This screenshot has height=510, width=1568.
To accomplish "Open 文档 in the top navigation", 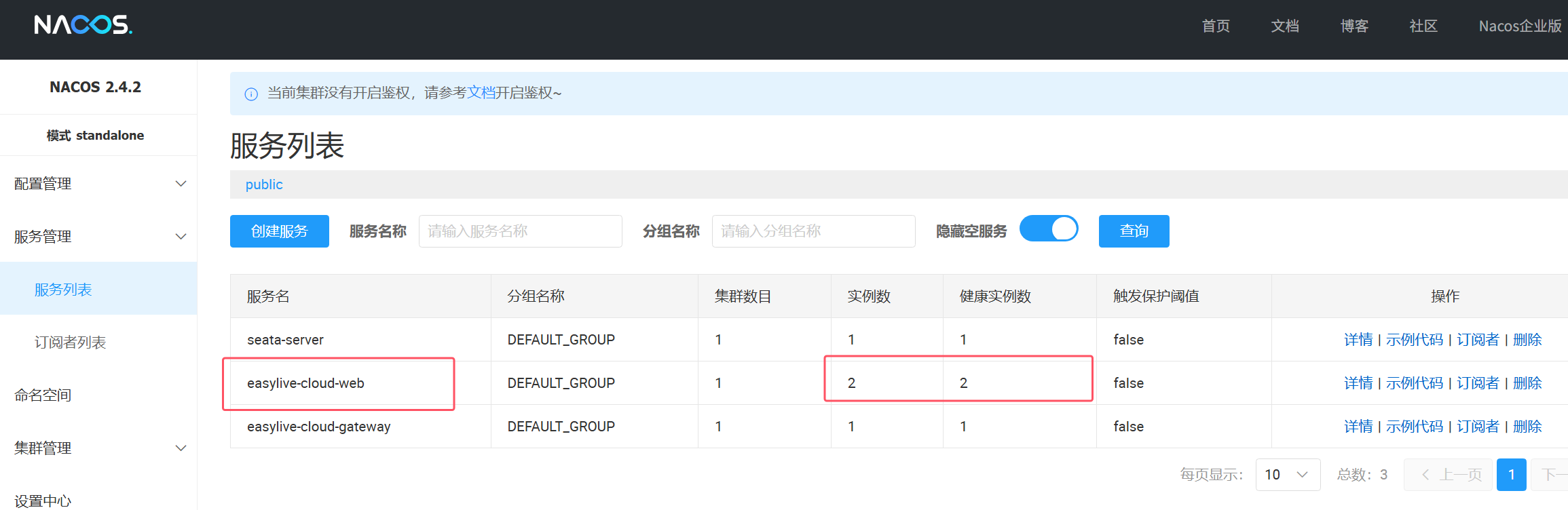I will pos(1285,26).
